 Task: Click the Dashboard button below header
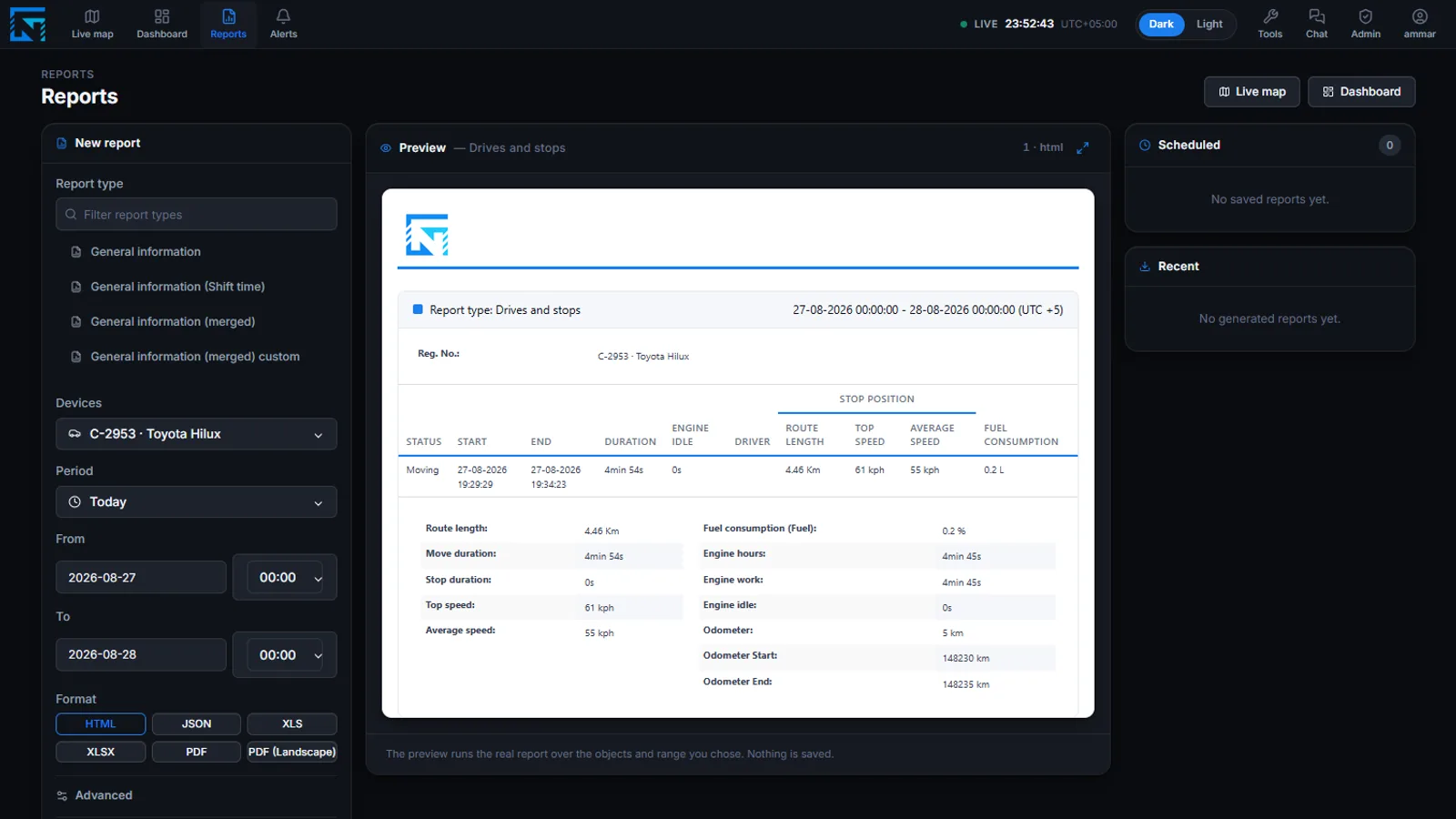tap(1361, 92)
